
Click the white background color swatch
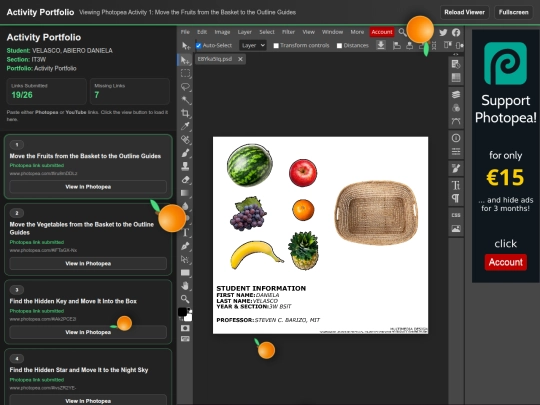(x=188, y=318)
